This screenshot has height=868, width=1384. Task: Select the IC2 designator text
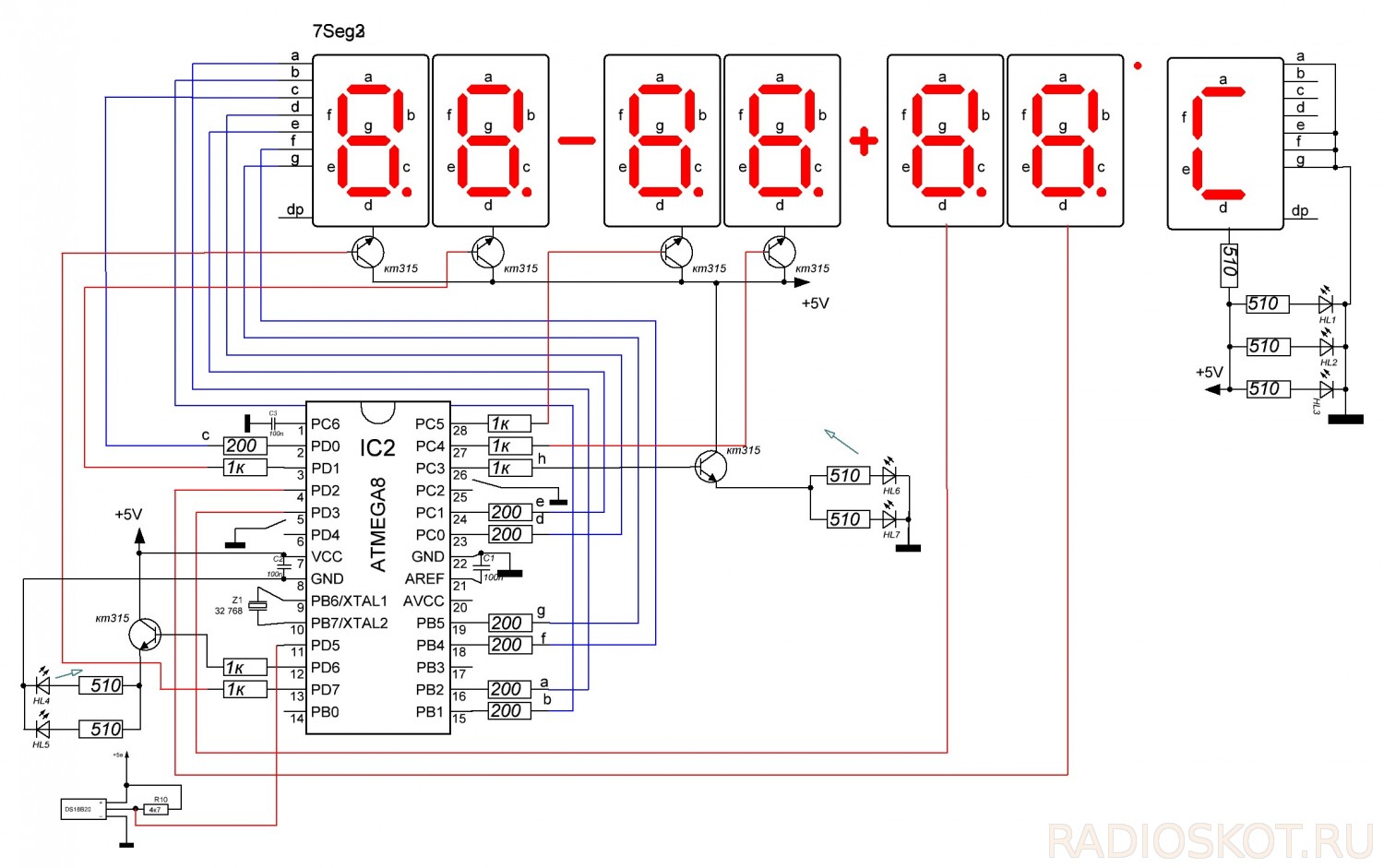377,448
